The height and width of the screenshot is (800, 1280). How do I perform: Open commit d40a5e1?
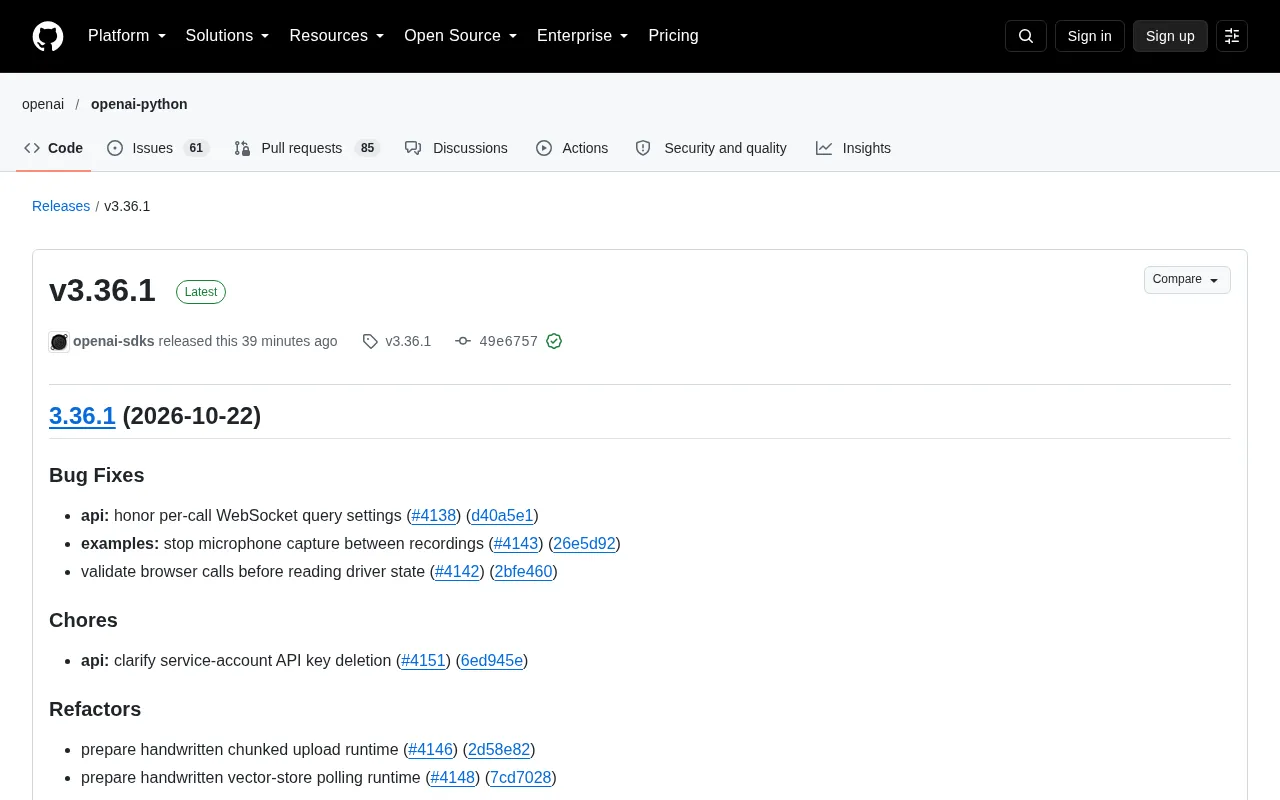(x=502, y=516)
